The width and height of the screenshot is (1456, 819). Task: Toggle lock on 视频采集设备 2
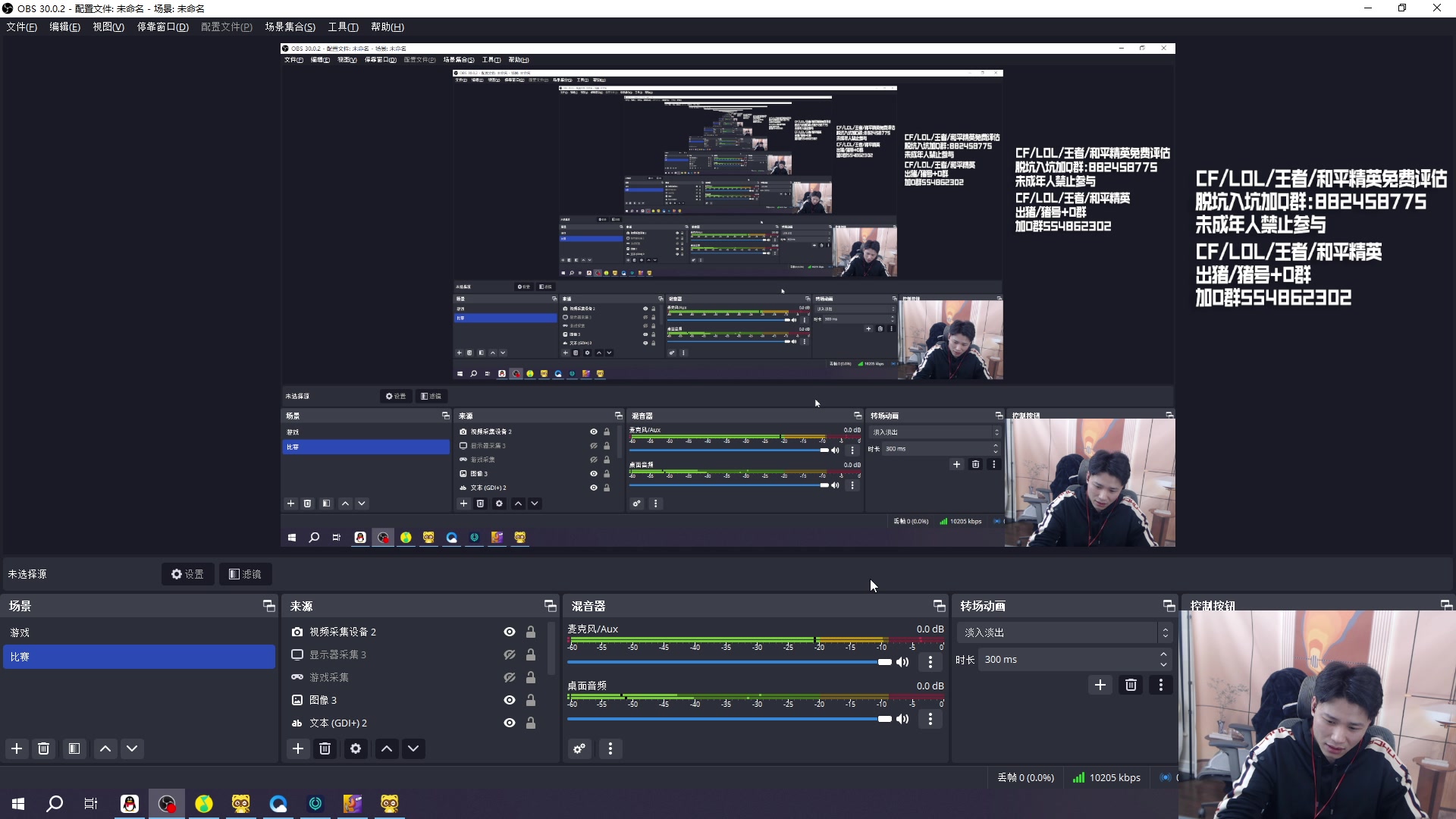(531, 632)
